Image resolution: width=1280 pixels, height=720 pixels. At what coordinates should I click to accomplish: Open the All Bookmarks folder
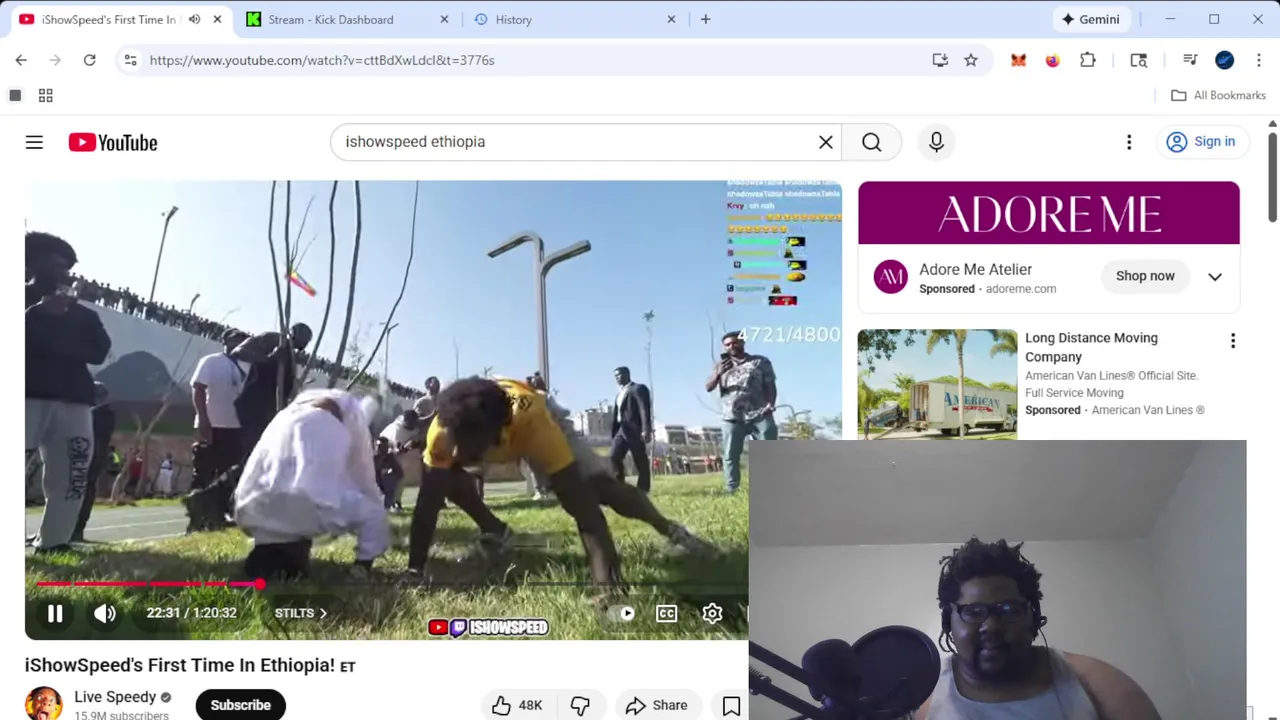point(1218,95)
